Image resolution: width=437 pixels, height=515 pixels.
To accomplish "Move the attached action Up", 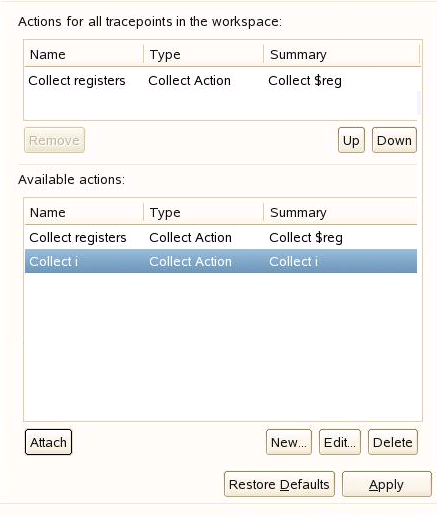I will tap(351, 140).
